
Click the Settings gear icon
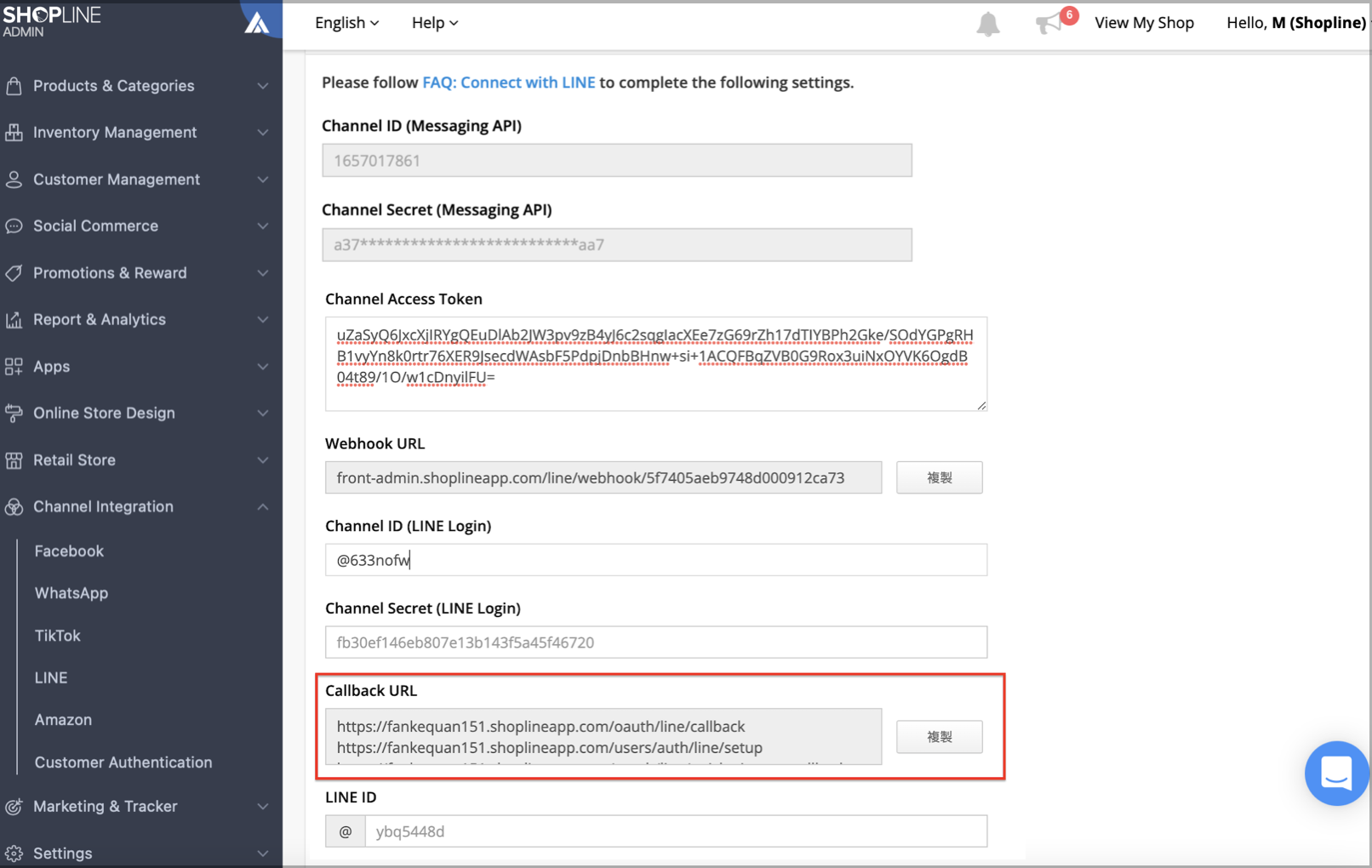[14, 854]
